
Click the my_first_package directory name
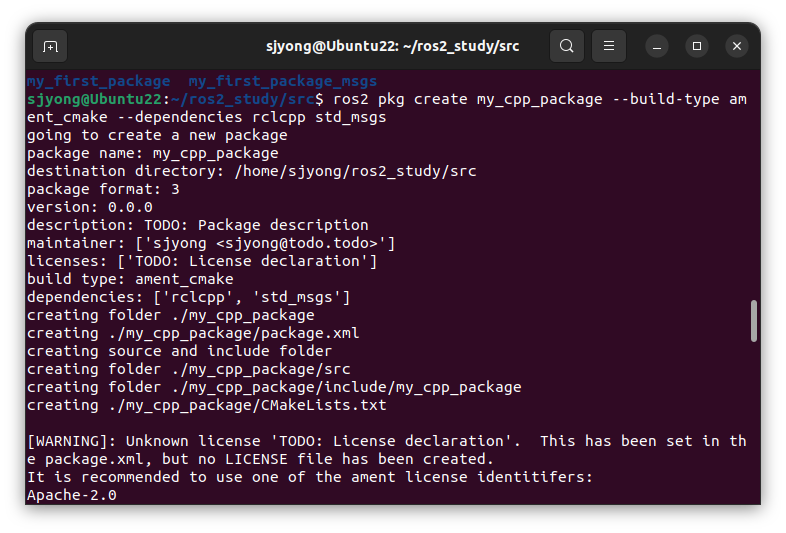point(99,81)
